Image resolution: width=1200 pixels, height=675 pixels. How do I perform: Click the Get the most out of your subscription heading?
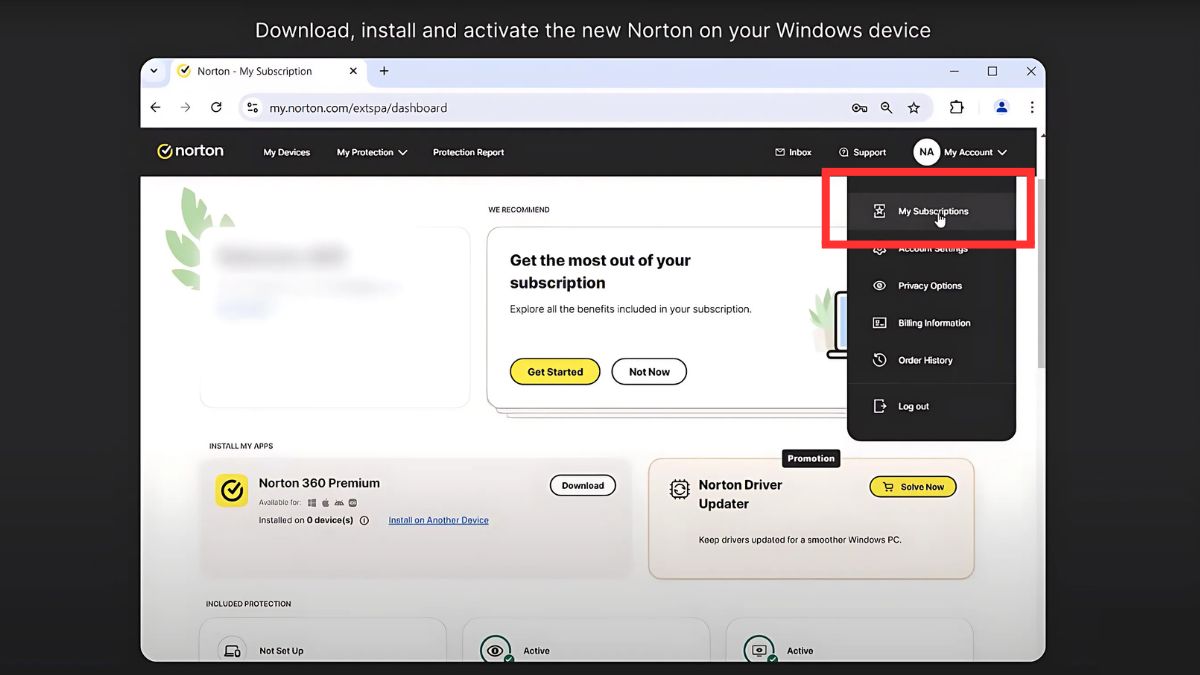click(x=600, y=271)
